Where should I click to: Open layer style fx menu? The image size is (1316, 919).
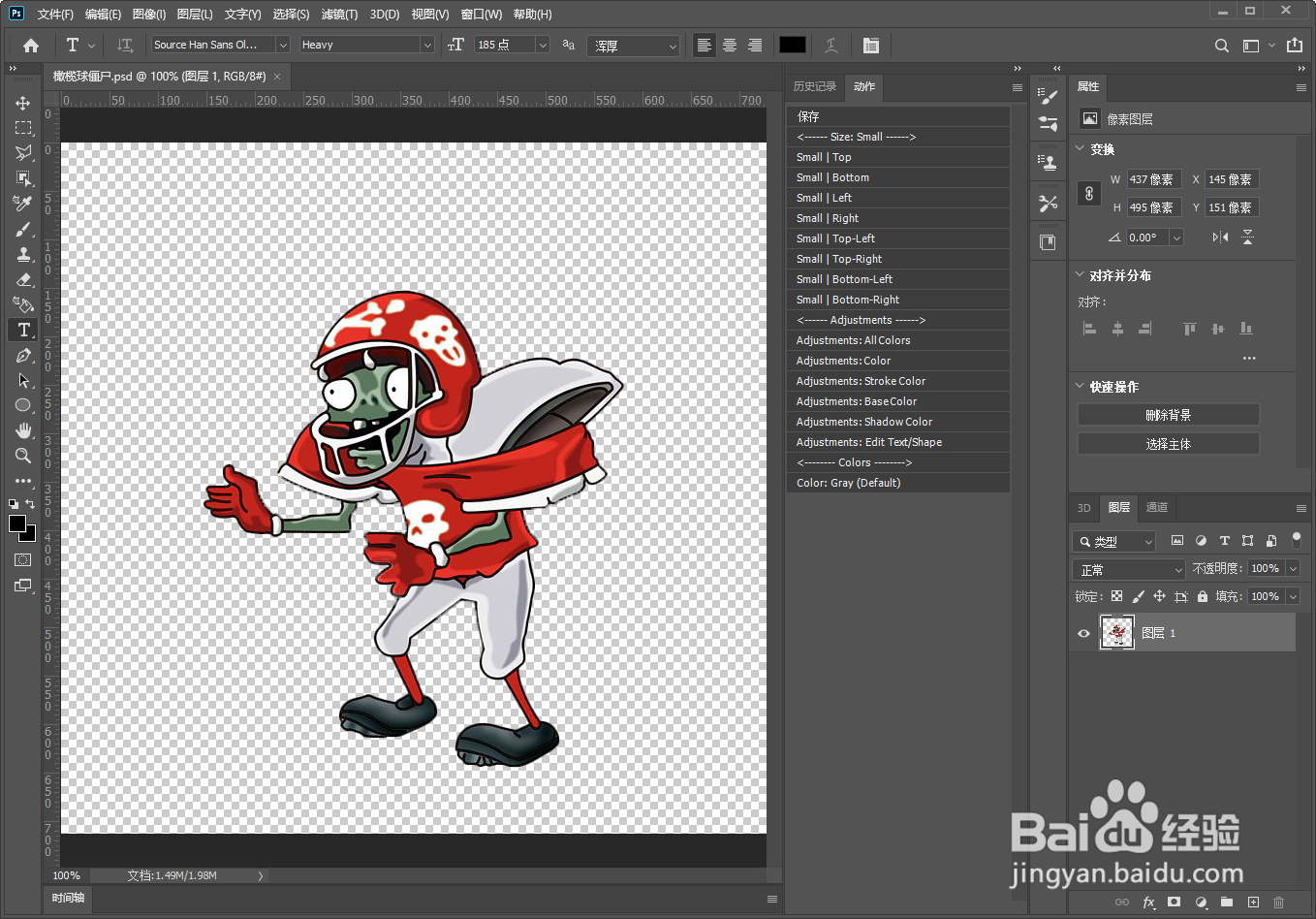pyautogui.click(x=1148, y=902)
